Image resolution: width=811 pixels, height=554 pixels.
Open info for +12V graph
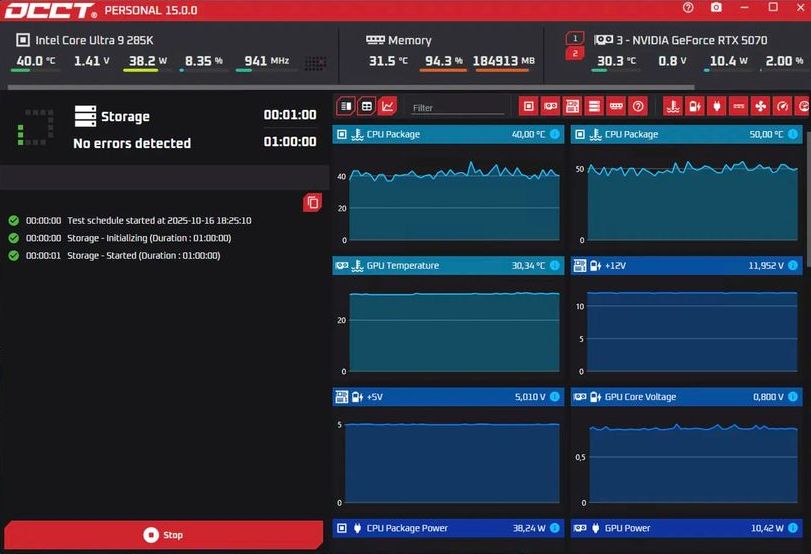[x=793, y=266]
